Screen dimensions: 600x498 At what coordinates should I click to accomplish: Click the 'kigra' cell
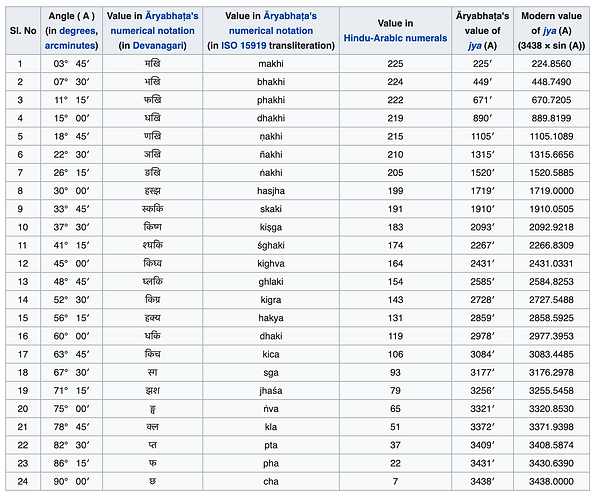pyautogui.click(x=271, y=300)
